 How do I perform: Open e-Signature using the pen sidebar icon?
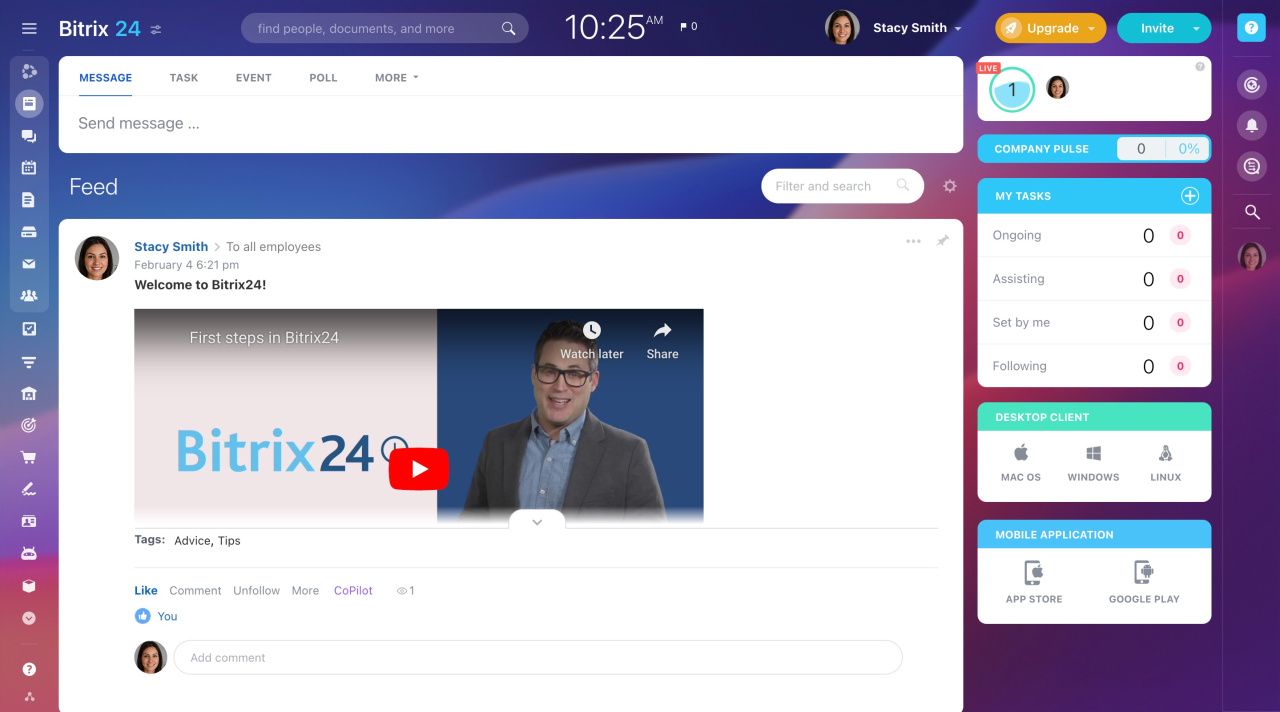[28, 488]
